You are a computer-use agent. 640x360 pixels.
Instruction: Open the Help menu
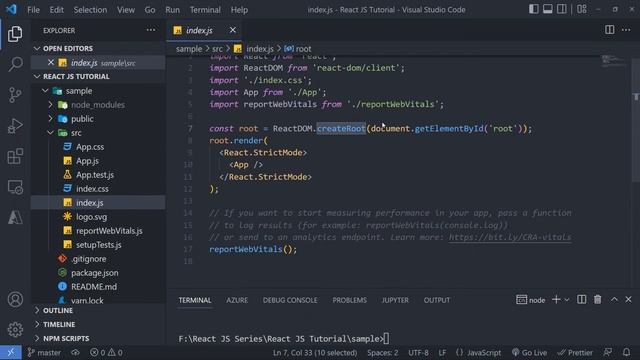tap(239, 9)
